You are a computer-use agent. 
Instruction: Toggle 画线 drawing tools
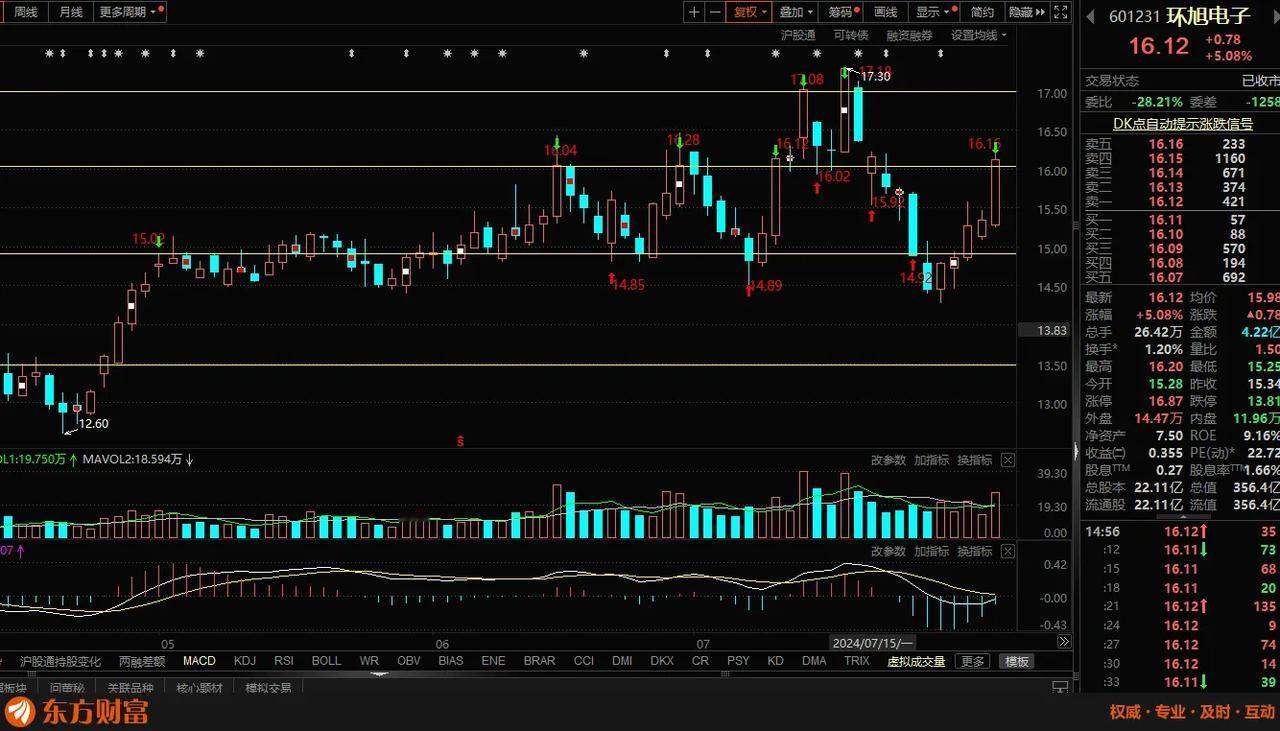click(x=886, y=12)
